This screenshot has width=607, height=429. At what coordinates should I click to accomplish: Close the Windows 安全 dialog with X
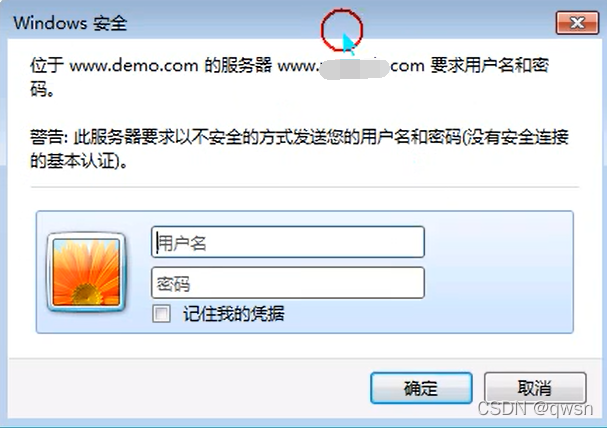coord(577,23)
